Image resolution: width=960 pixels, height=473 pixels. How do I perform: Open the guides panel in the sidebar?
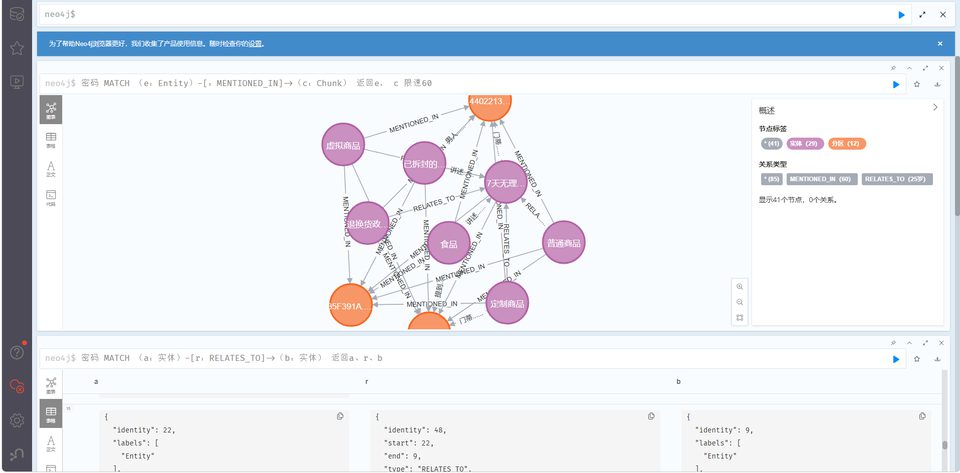coord(17,81)
